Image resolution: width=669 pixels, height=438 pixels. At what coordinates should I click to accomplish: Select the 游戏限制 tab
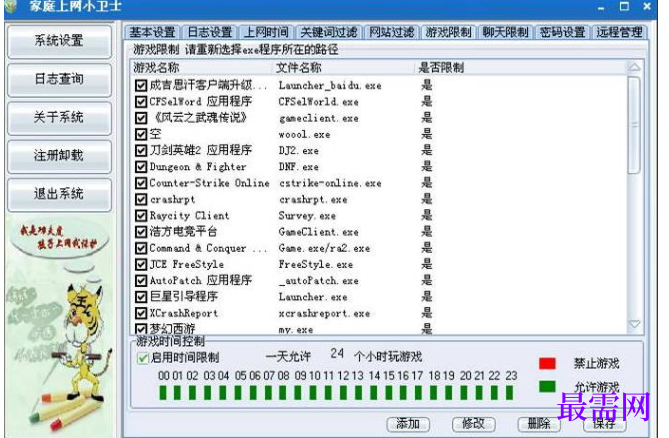448,32
